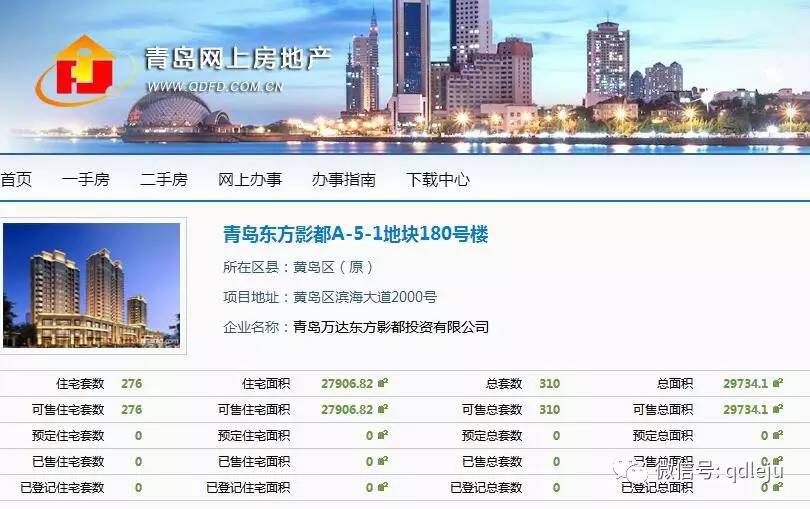Click the 已售住宅套数 label
Screen dimensions: 810x509
click(68, 461)
